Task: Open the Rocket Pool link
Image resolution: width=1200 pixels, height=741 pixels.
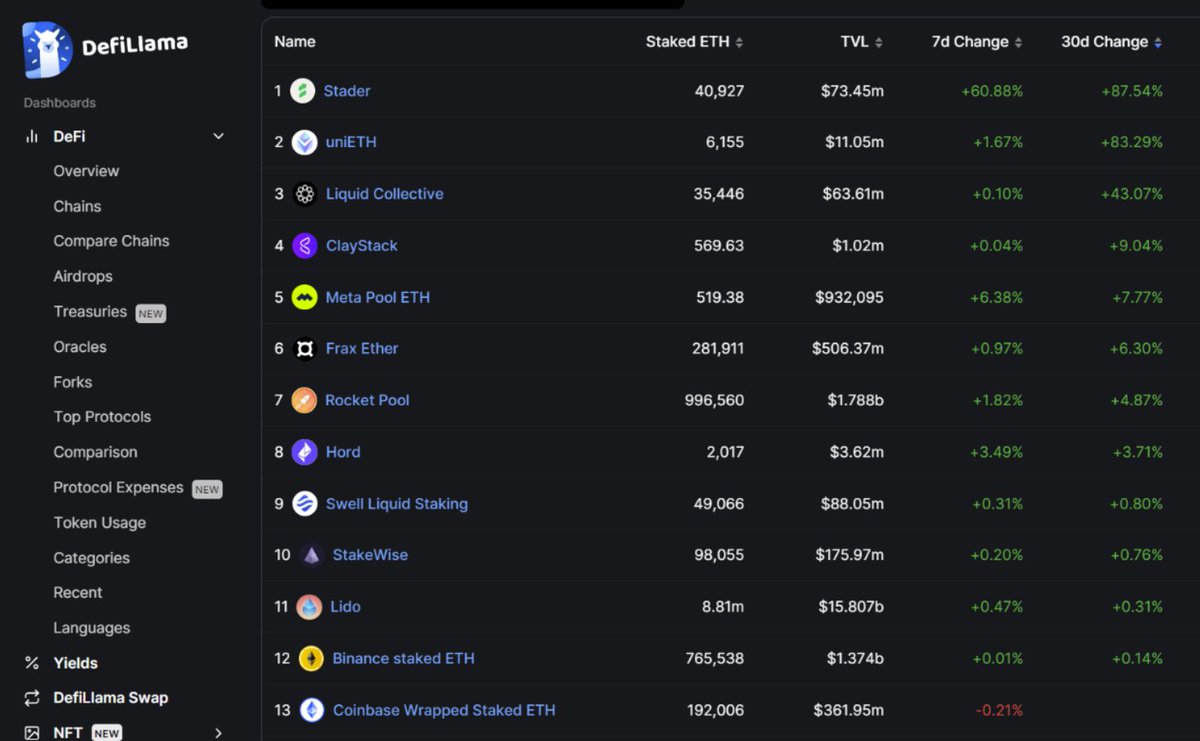Action: point(367,400)
